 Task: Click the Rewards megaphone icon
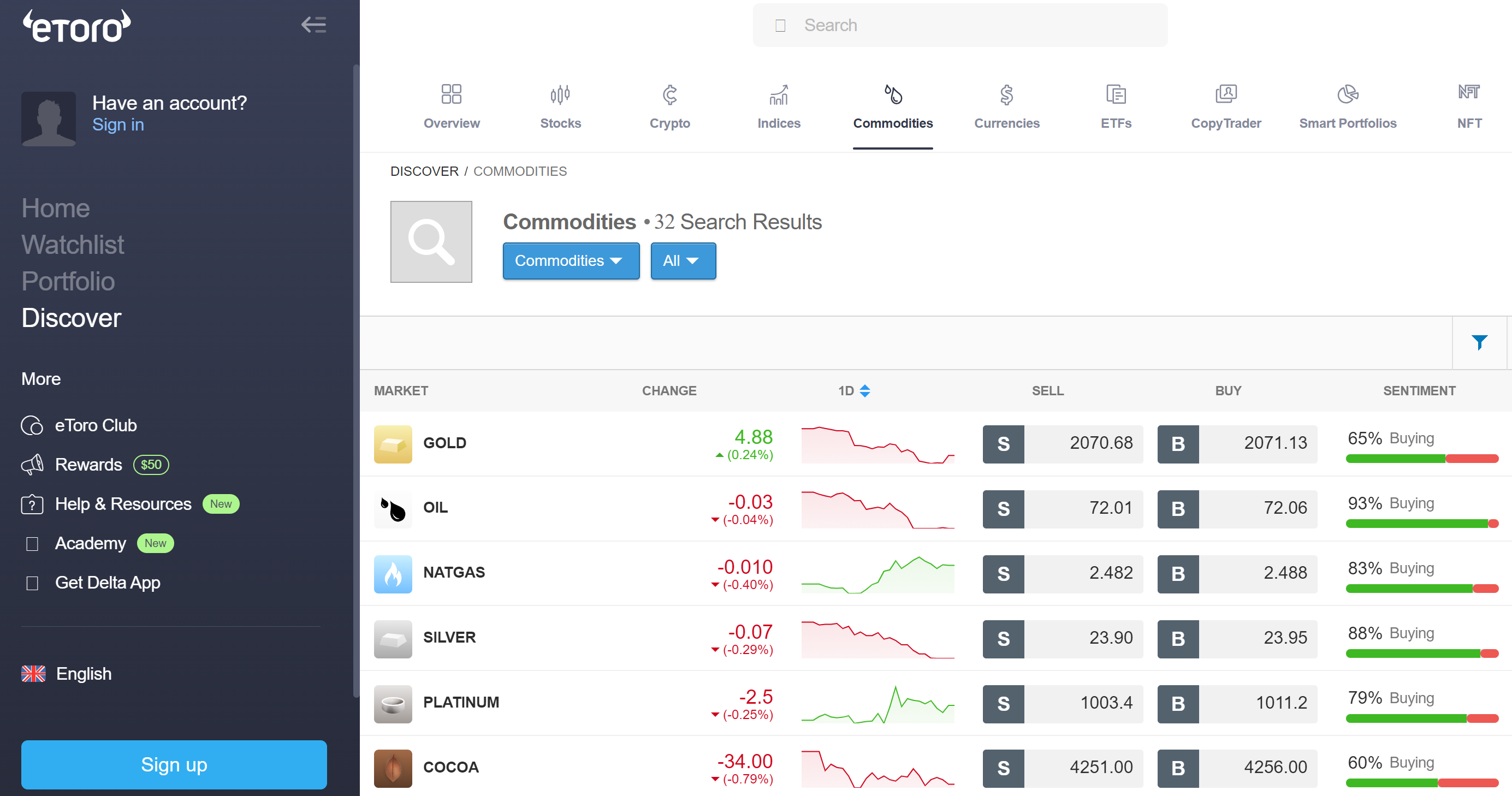(x=32, y=464)
